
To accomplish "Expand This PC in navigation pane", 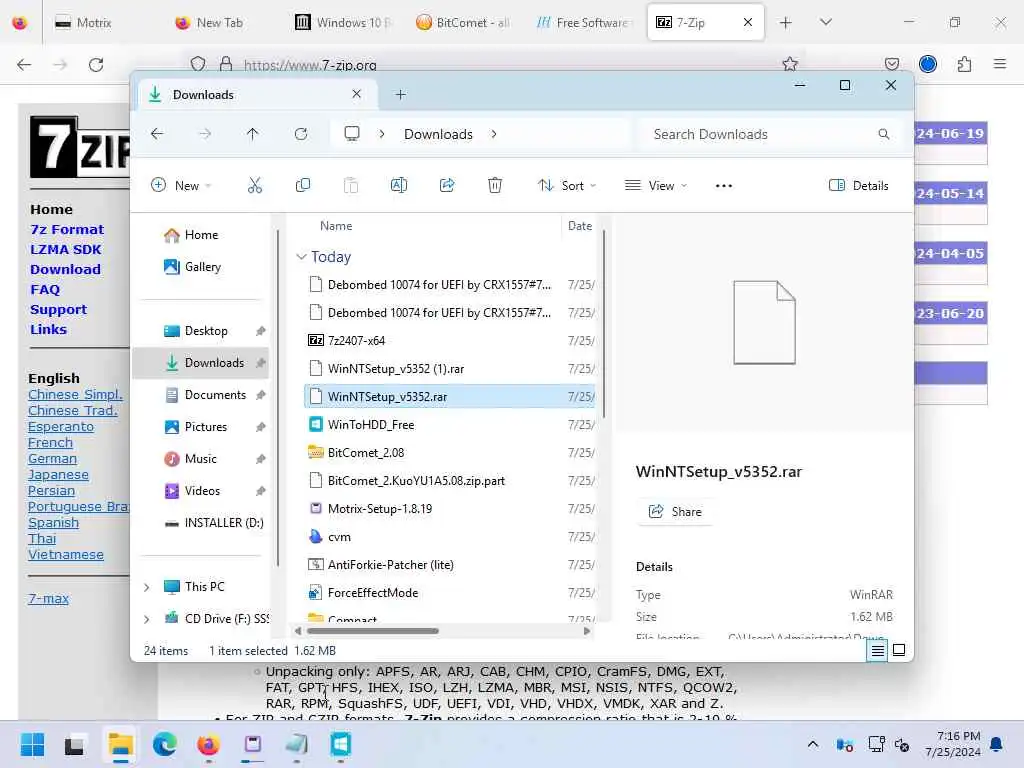I will coord(146,587).
